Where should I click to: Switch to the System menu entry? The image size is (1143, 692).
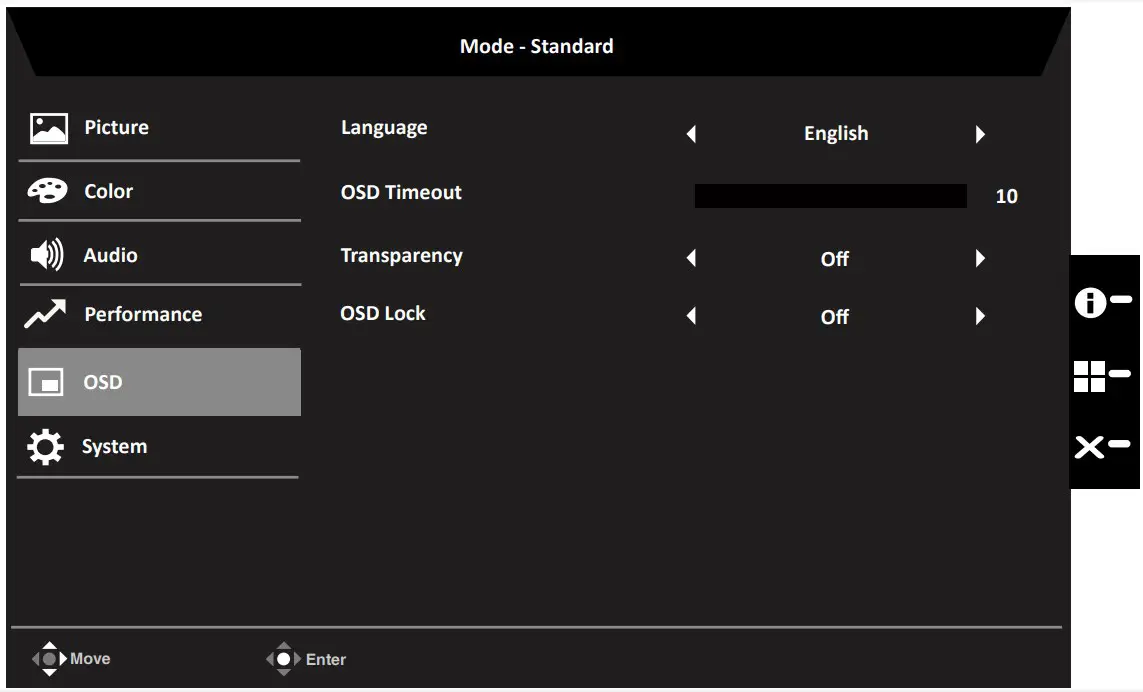[114, 446]
